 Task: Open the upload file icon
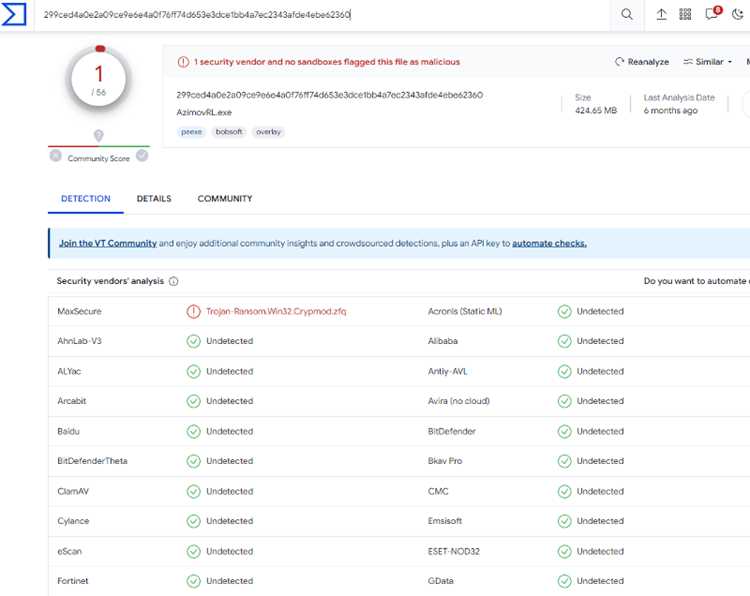tap(661, 14)
